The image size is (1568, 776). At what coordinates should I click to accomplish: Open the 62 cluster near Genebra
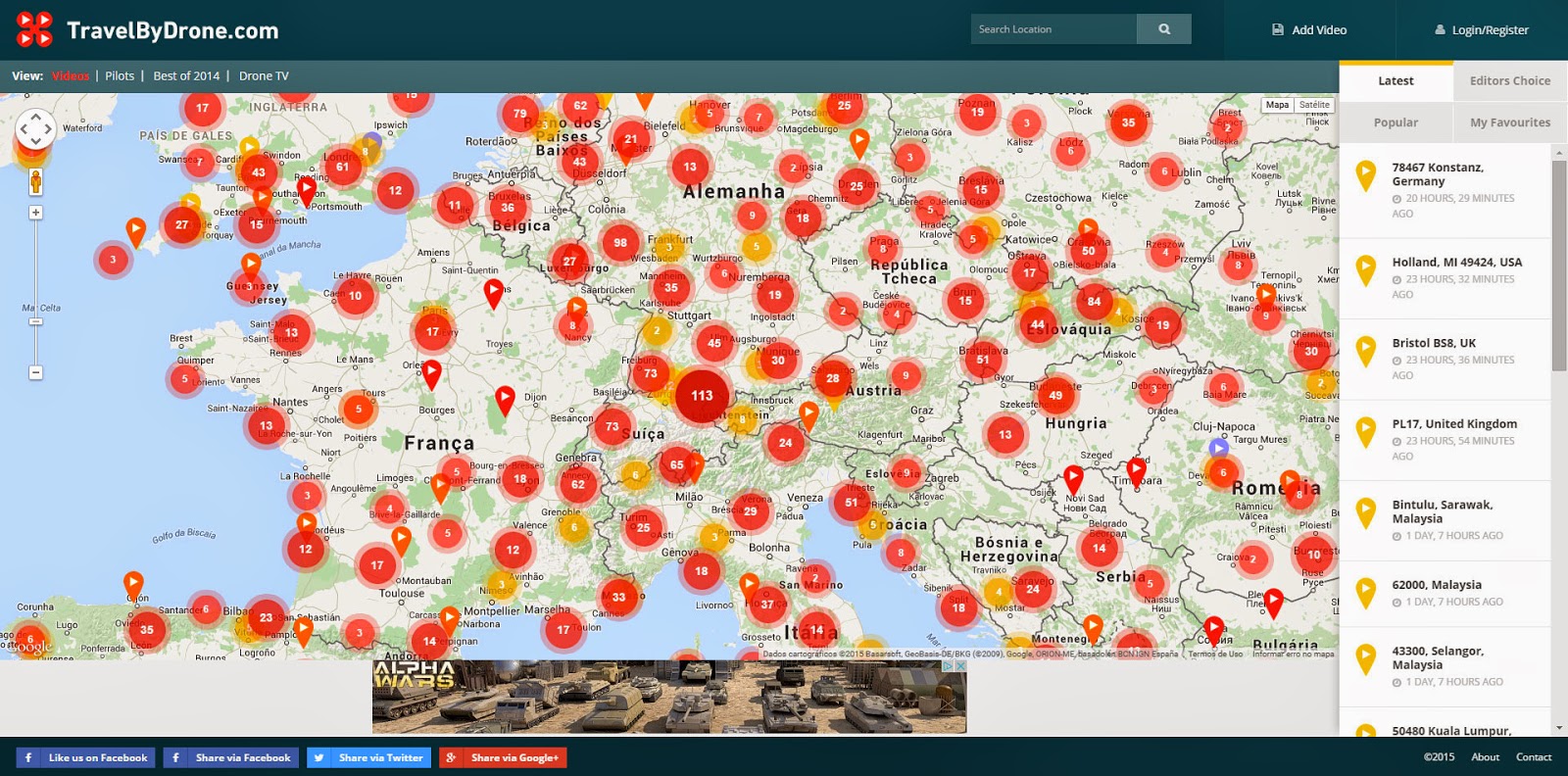click(578, 484)
